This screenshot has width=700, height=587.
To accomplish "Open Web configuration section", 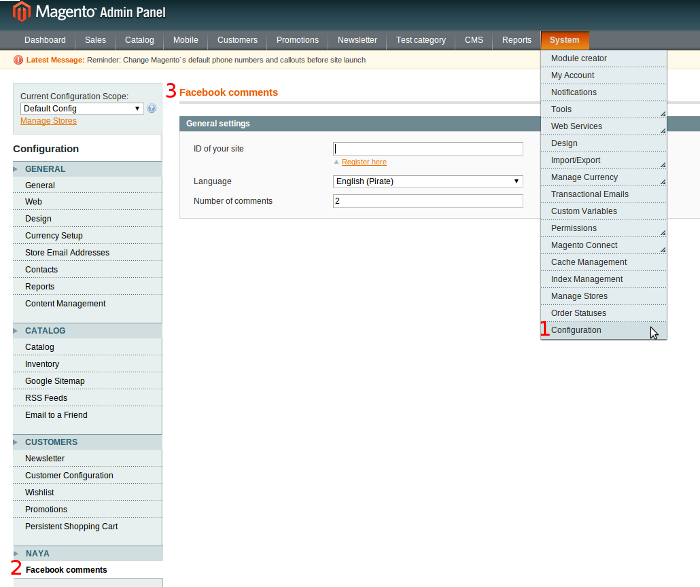I will [88, 202].
